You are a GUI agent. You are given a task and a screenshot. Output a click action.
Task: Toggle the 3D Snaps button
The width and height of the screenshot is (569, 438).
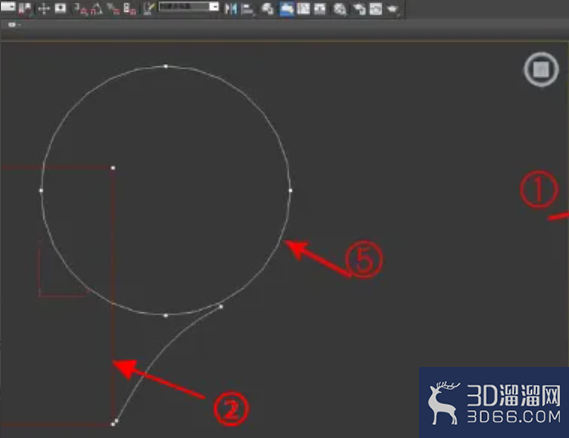point(80,9)
